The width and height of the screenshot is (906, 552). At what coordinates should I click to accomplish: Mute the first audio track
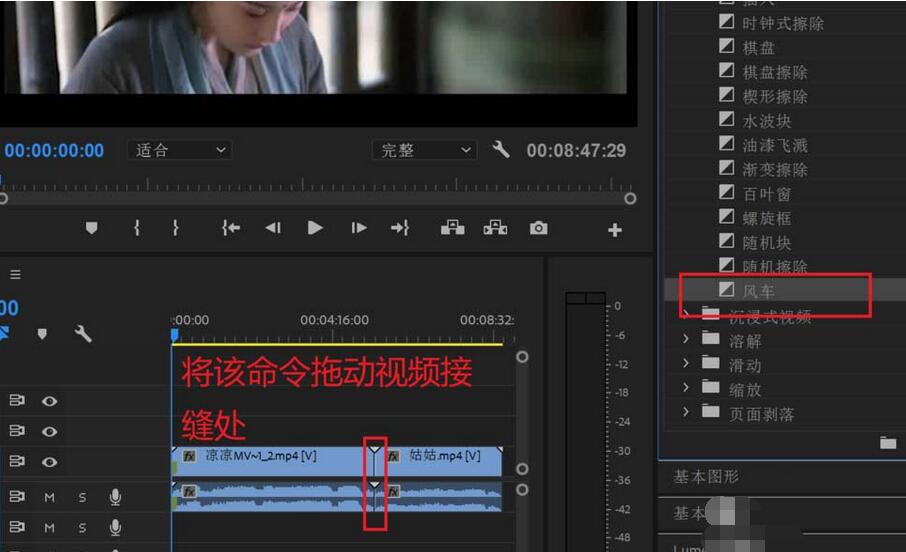(x=50, y=497)
